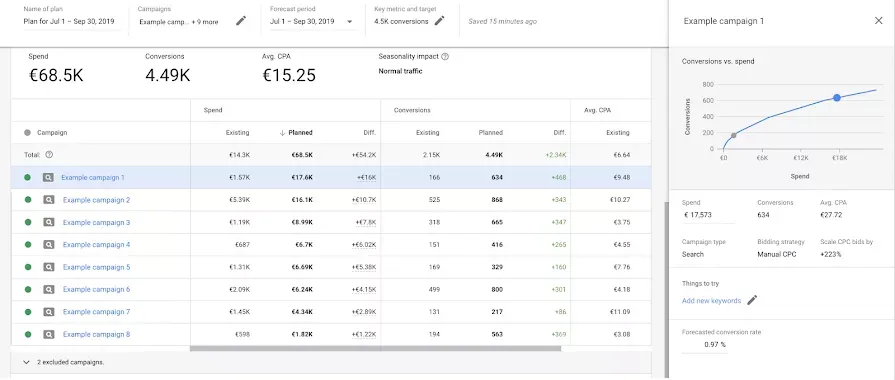895x380 pixels.
Task: Click planned conversions 800 for campaign 6
Action: click(497, 289)
